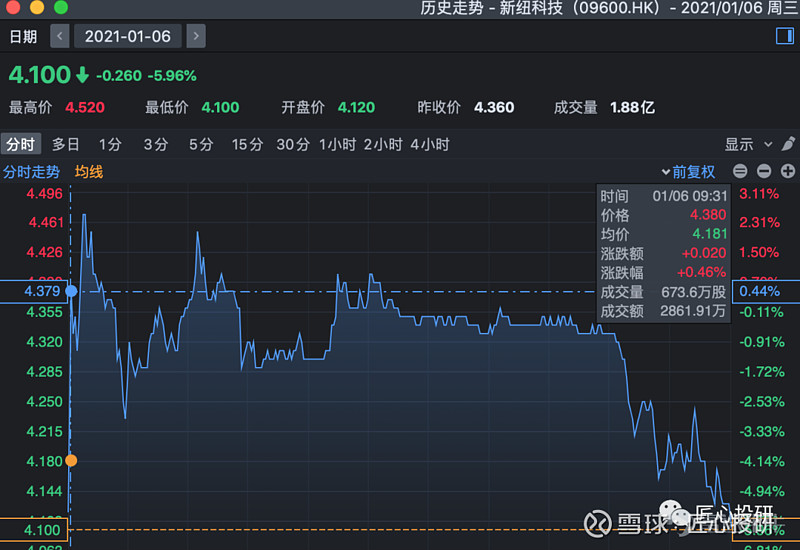Open the 前复权 adjustment dropdown
Viewport: 800px width, 550px height.
(688, 172)
